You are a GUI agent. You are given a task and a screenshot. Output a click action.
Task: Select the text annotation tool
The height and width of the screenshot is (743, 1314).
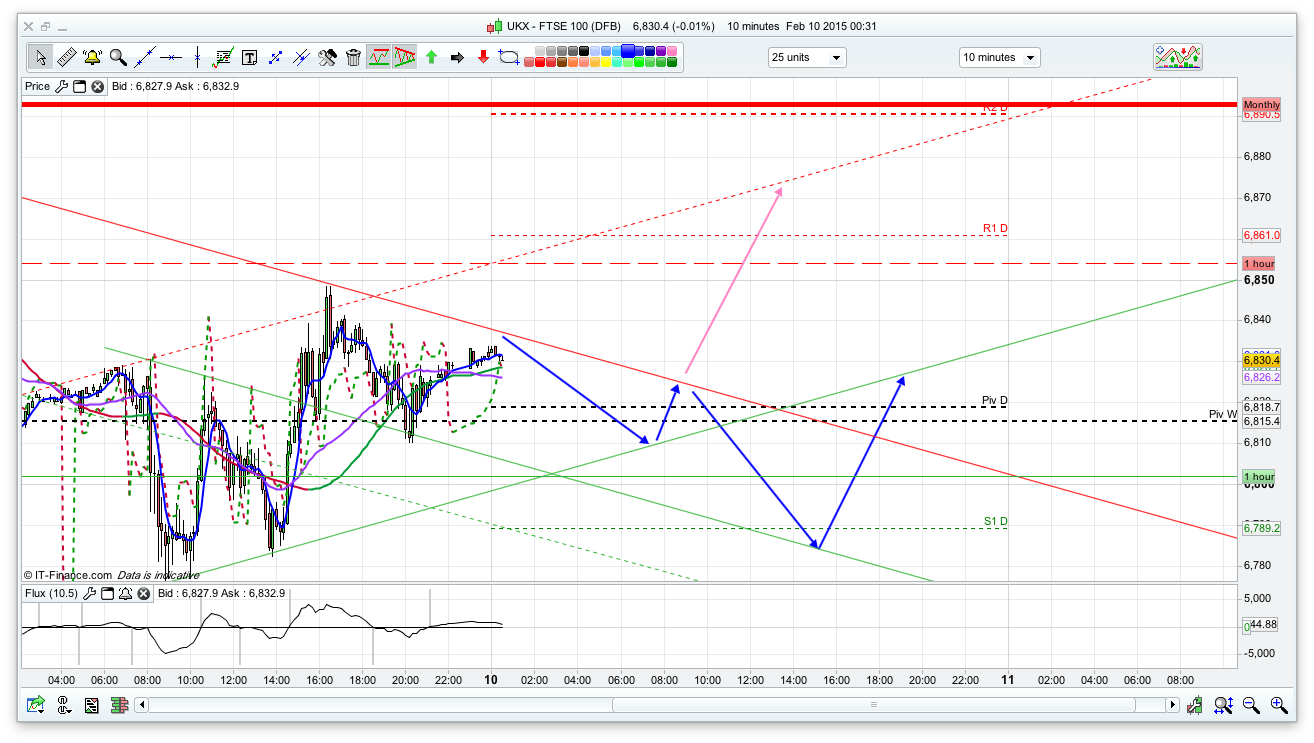pyautogui.click(x=249, y=57)
